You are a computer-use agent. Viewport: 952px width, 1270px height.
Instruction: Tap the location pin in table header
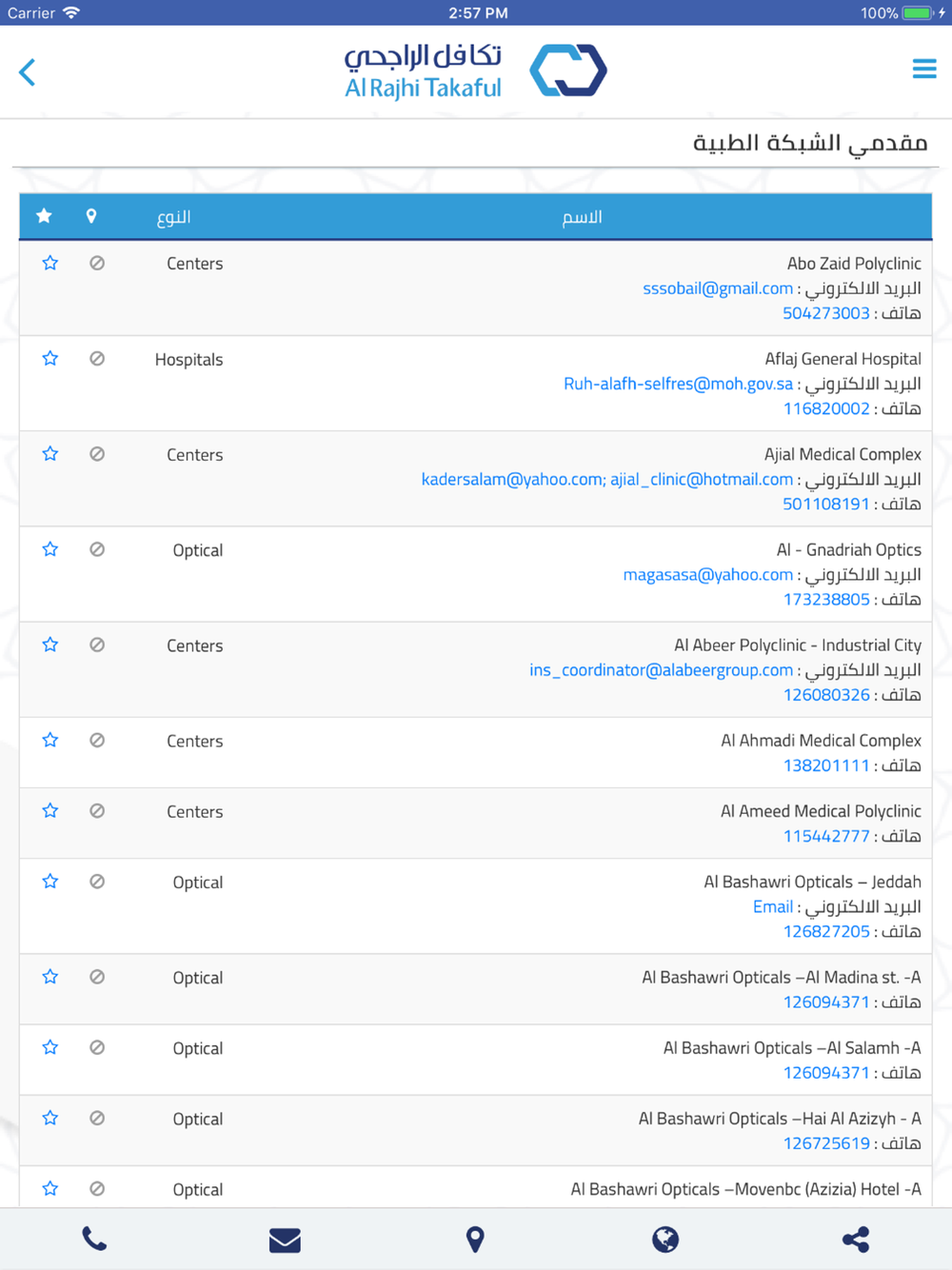click(91, 216)
